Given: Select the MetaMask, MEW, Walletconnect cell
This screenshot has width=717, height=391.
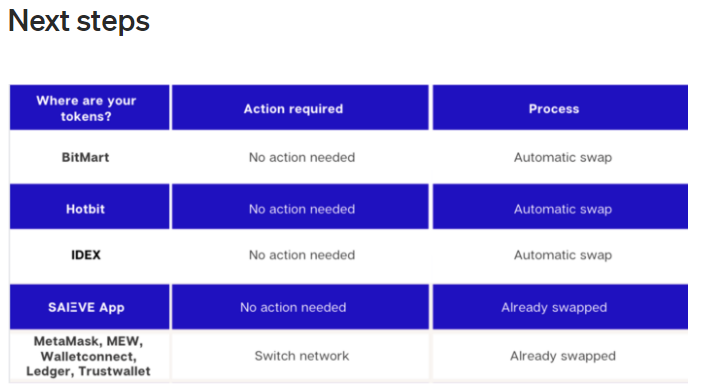Looking at the screenshot, I should click(88, 356).
